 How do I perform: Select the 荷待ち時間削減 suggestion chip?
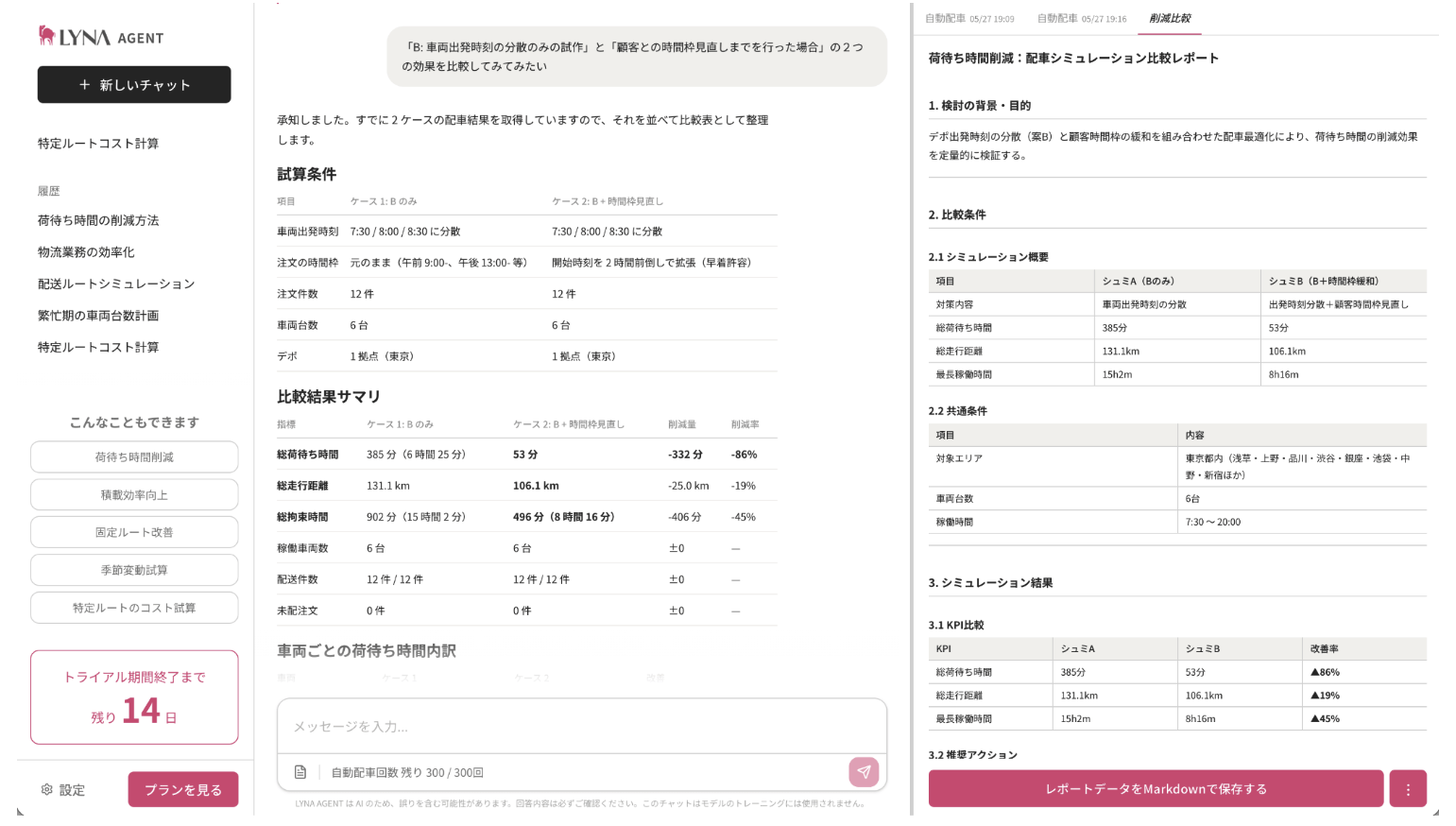pos(134,456)
